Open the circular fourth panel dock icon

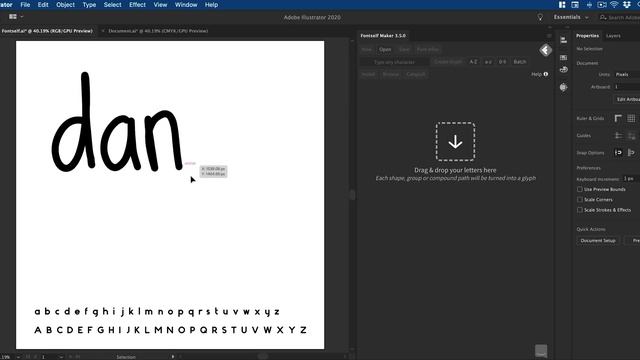tap(564, 87)
